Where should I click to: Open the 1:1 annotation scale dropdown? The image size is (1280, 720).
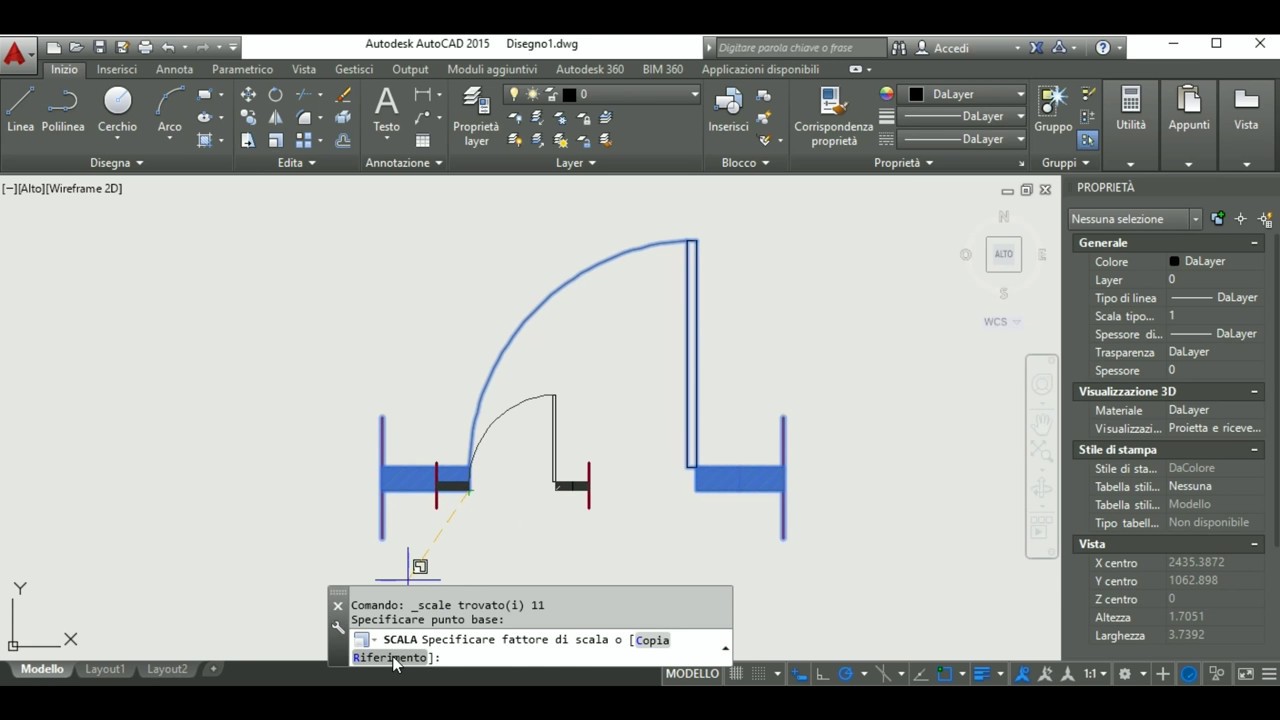[x=1095, y=674]
